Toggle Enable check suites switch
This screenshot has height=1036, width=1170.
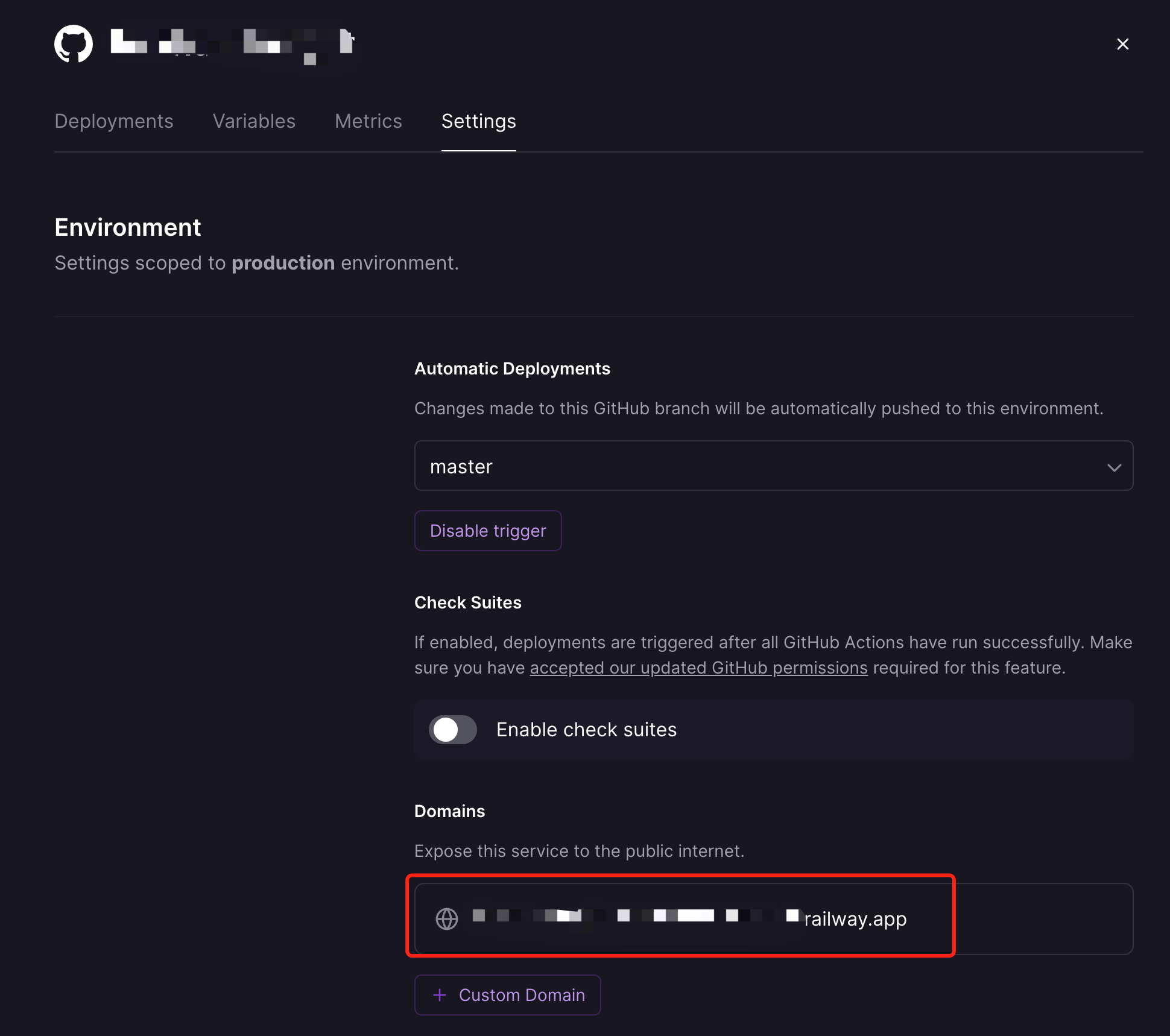pos(453,730)
